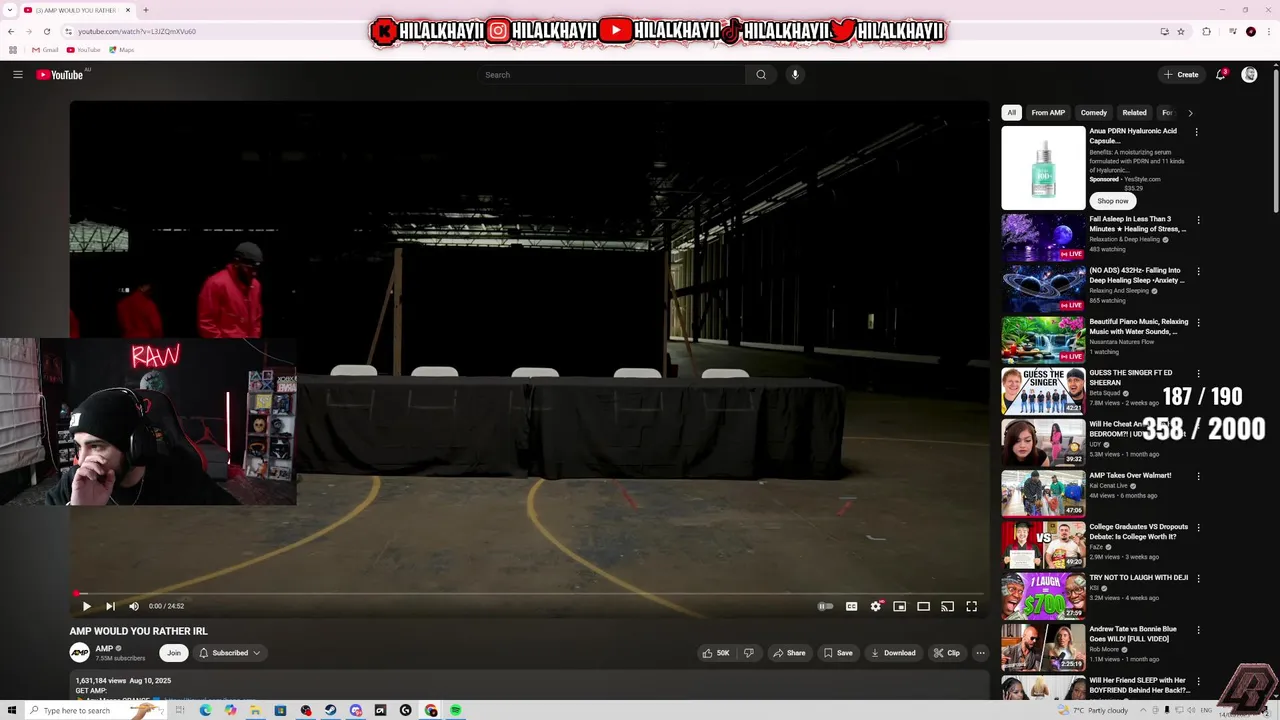The height and width of the screenshot is (720, 1280).
Task: Open Steam from taskbar
Action: coord(330,710)
